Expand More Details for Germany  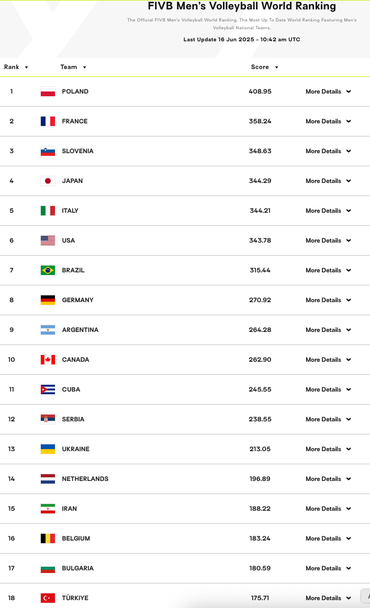[x=328, y=300]
